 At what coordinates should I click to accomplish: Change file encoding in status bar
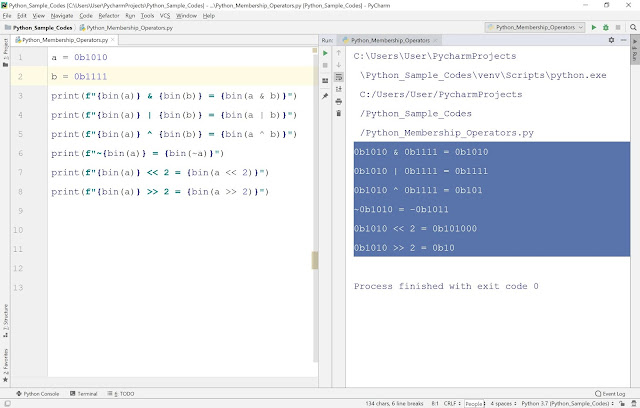pos(475,404)
